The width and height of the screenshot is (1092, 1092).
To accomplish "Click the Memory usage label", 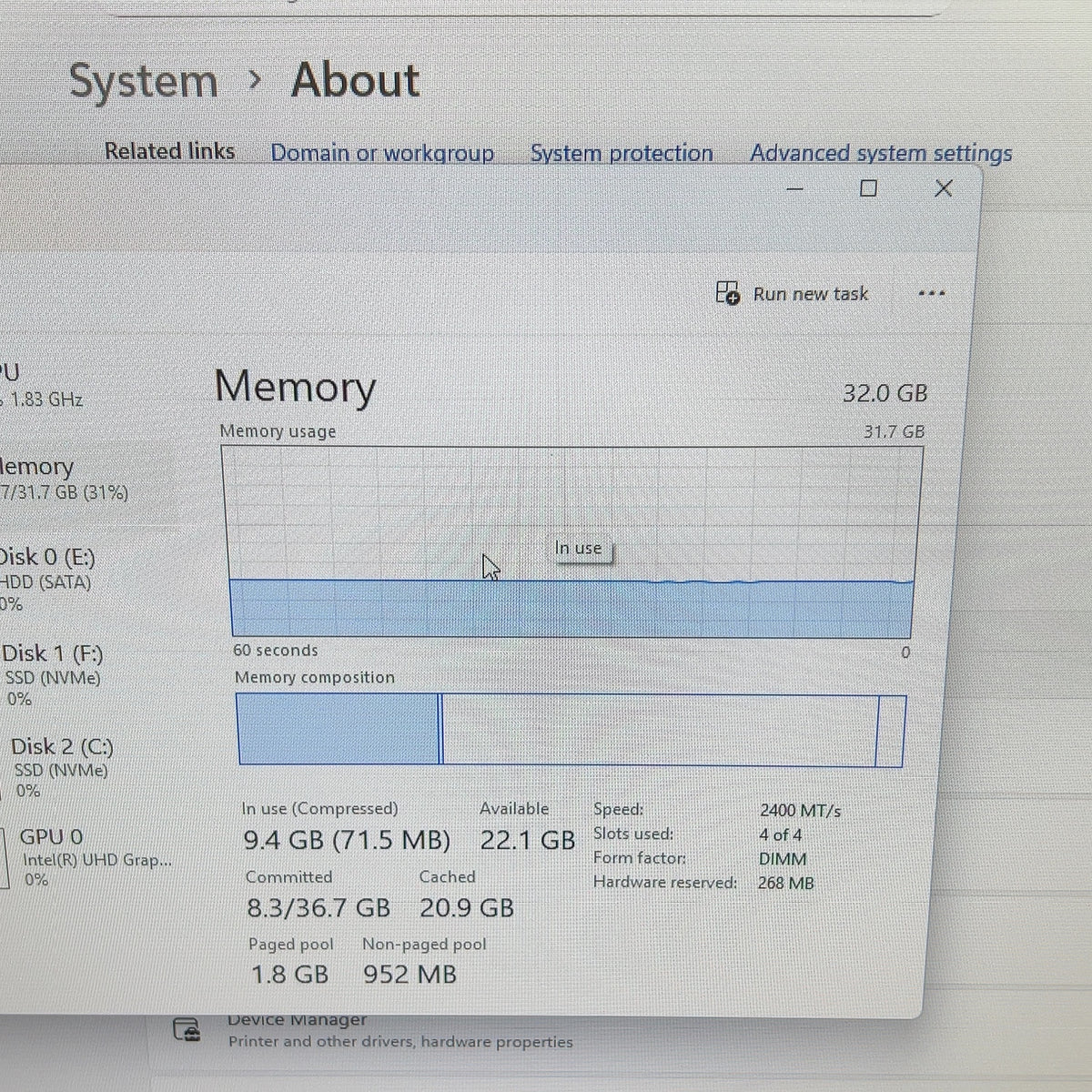I will (278, 431).
